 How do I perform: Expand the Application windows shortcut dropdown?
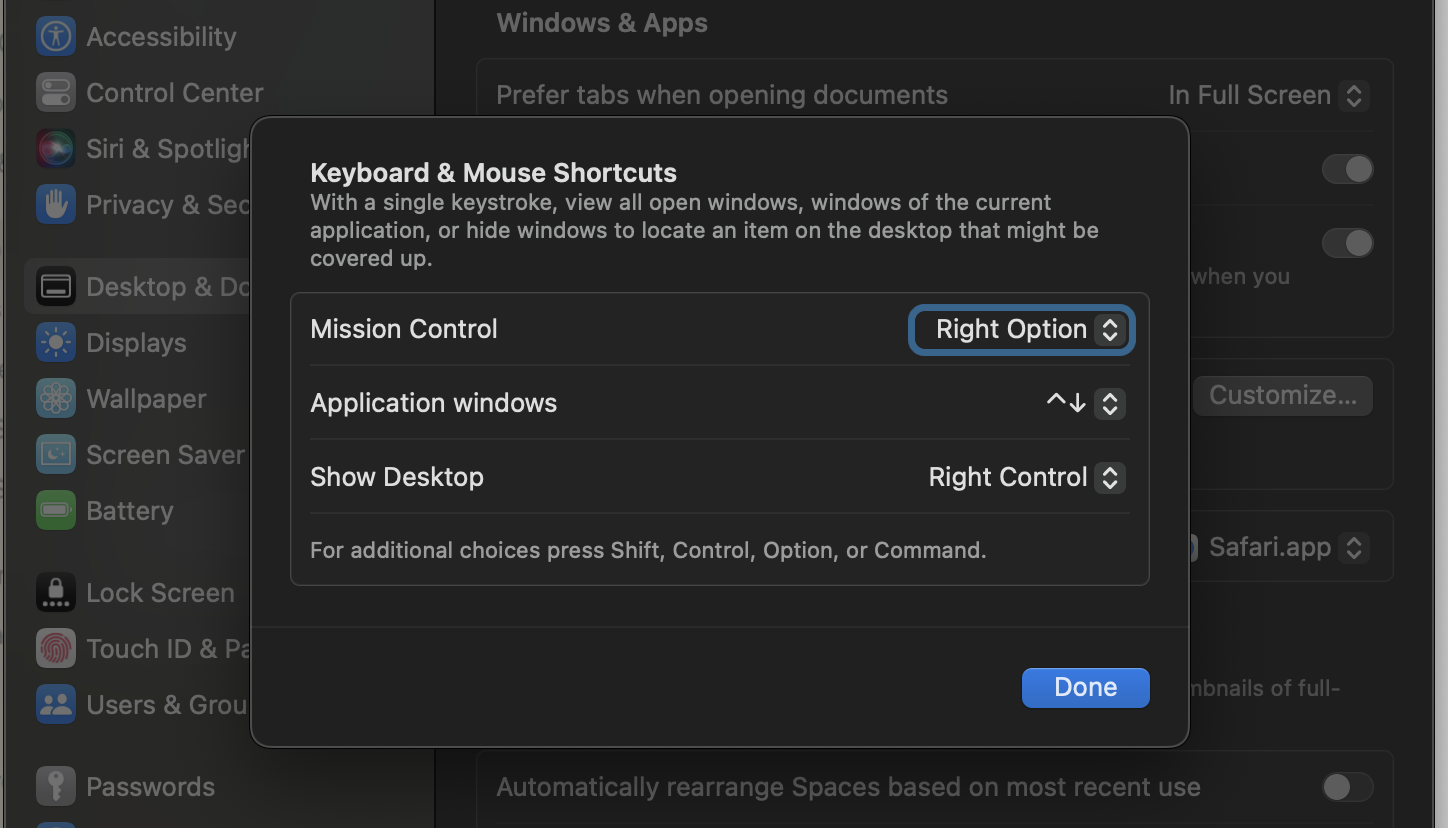(1085, 404)
